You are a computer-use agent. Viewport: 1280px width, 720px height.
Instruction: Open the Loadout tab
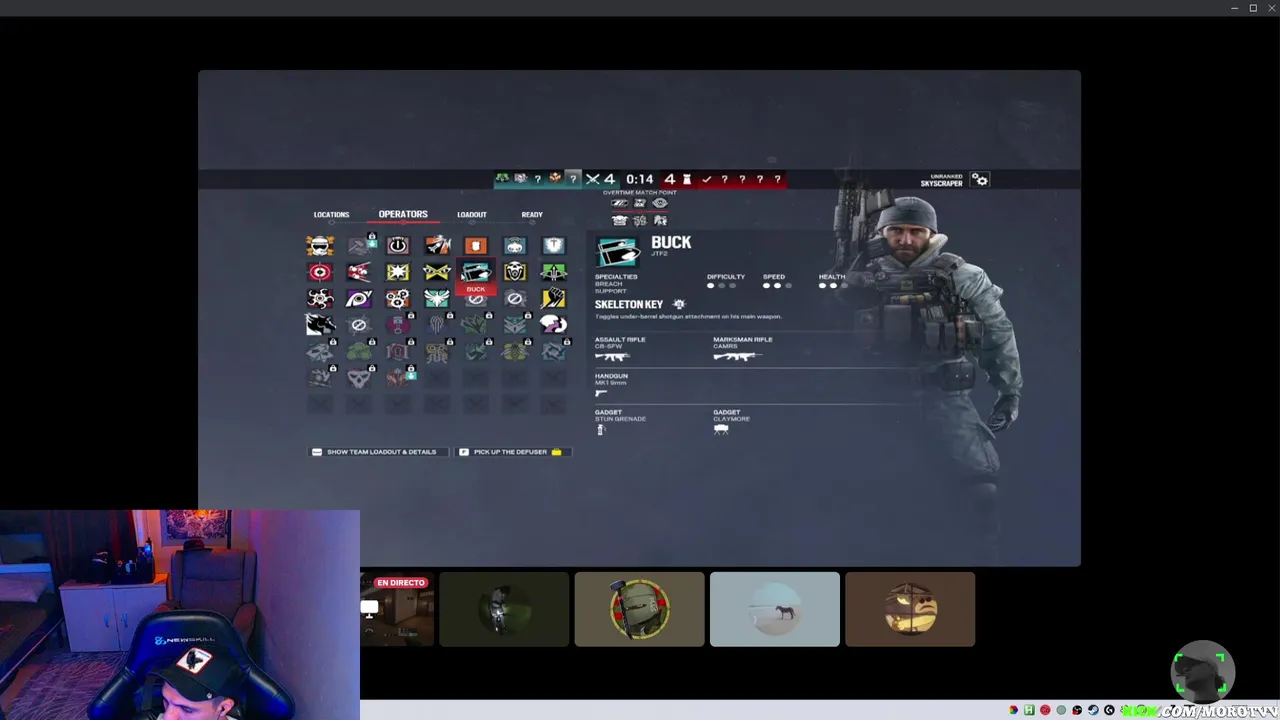472,215
